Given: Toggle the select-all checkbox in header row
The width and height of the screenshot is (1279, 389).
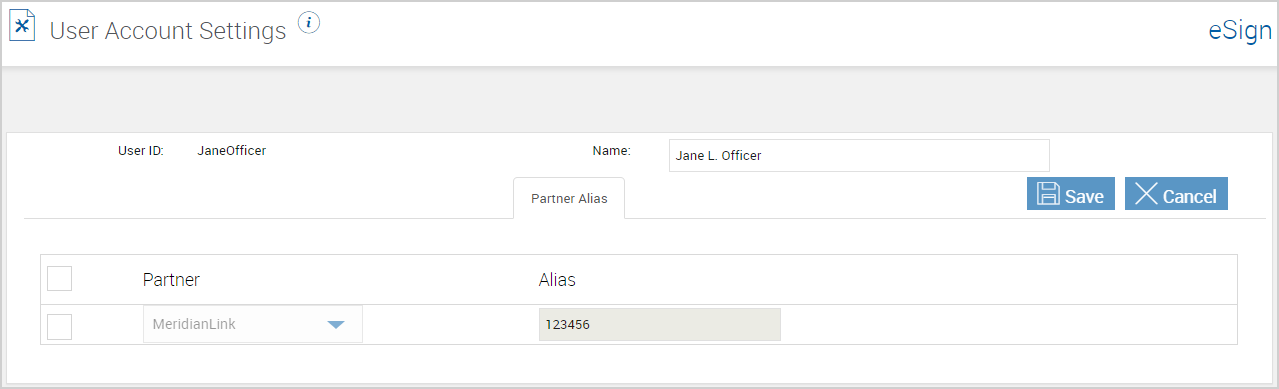Looking at the screenshot, I should point(59,279).
